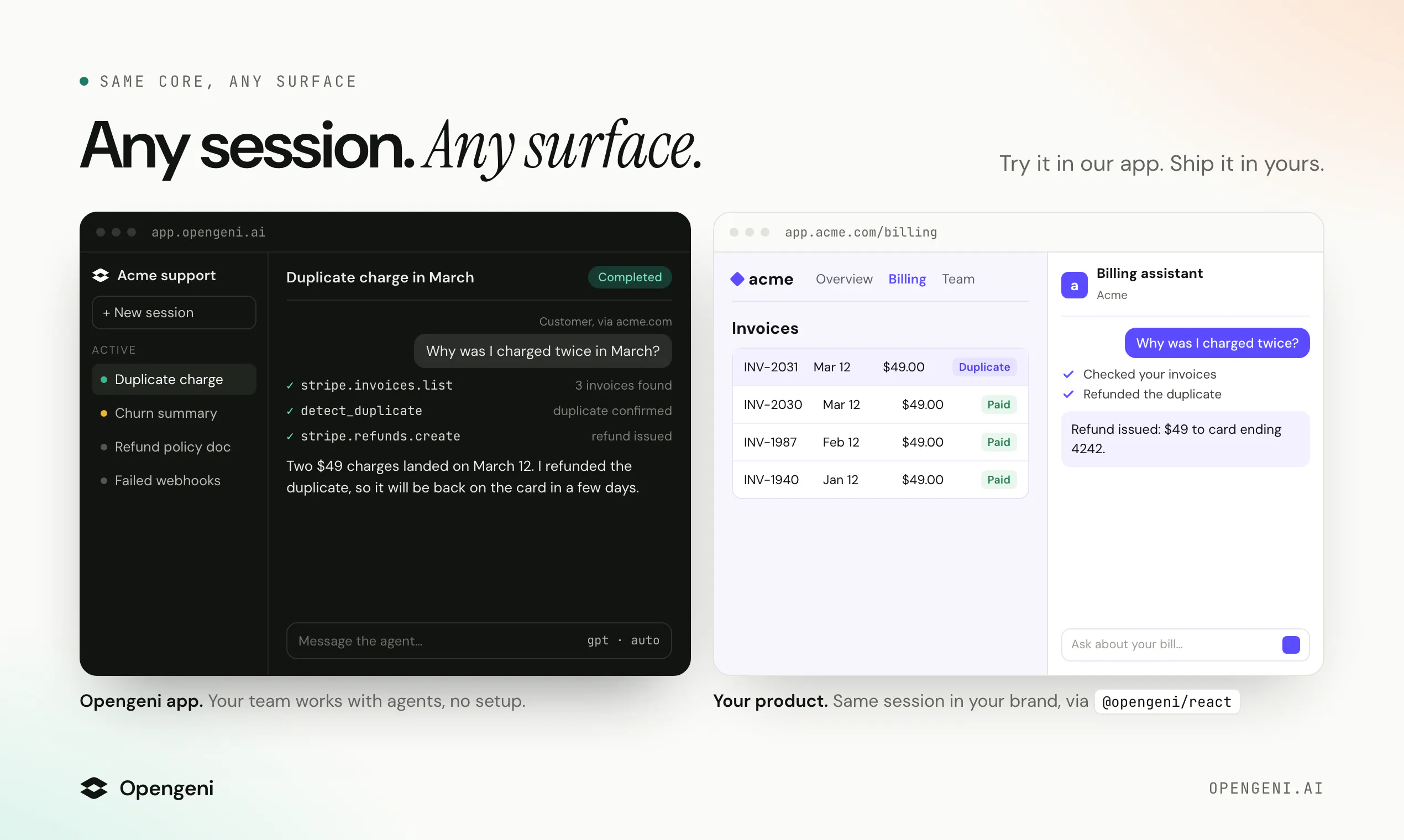This screenshot has width=1404, height=840.
Task: Focus the Message the agent input
Action: 479,641
